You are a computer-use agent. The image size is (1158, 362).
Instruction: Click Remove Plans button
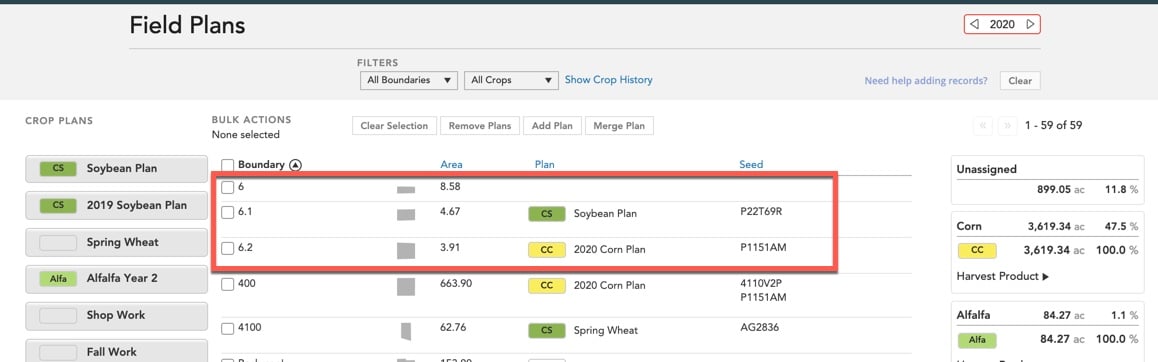pyautogui.click(x=480, y=126)
